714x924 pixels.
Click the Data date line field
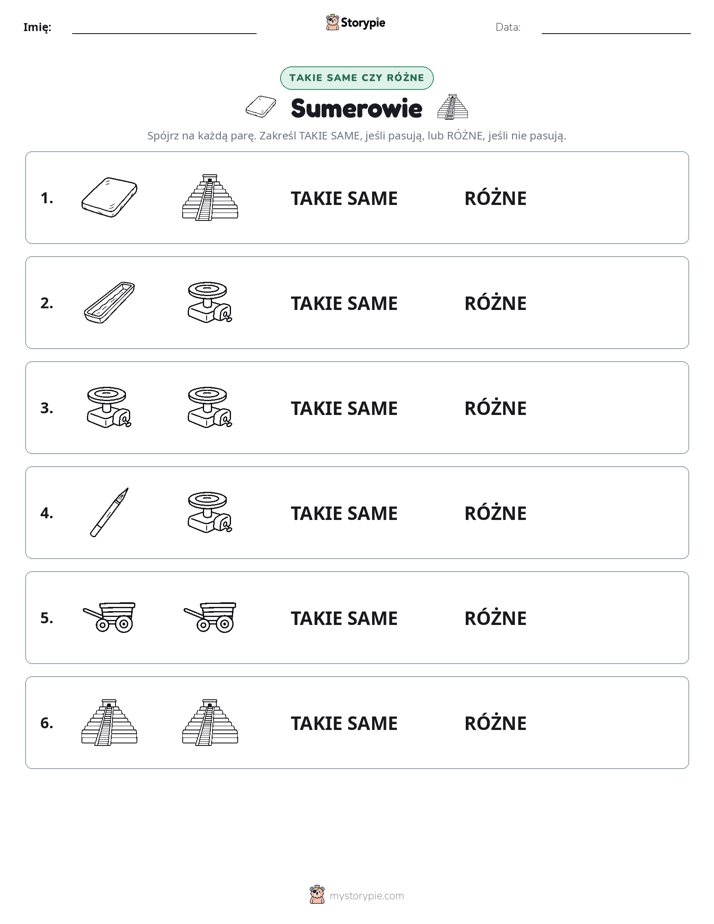point(616,27)
